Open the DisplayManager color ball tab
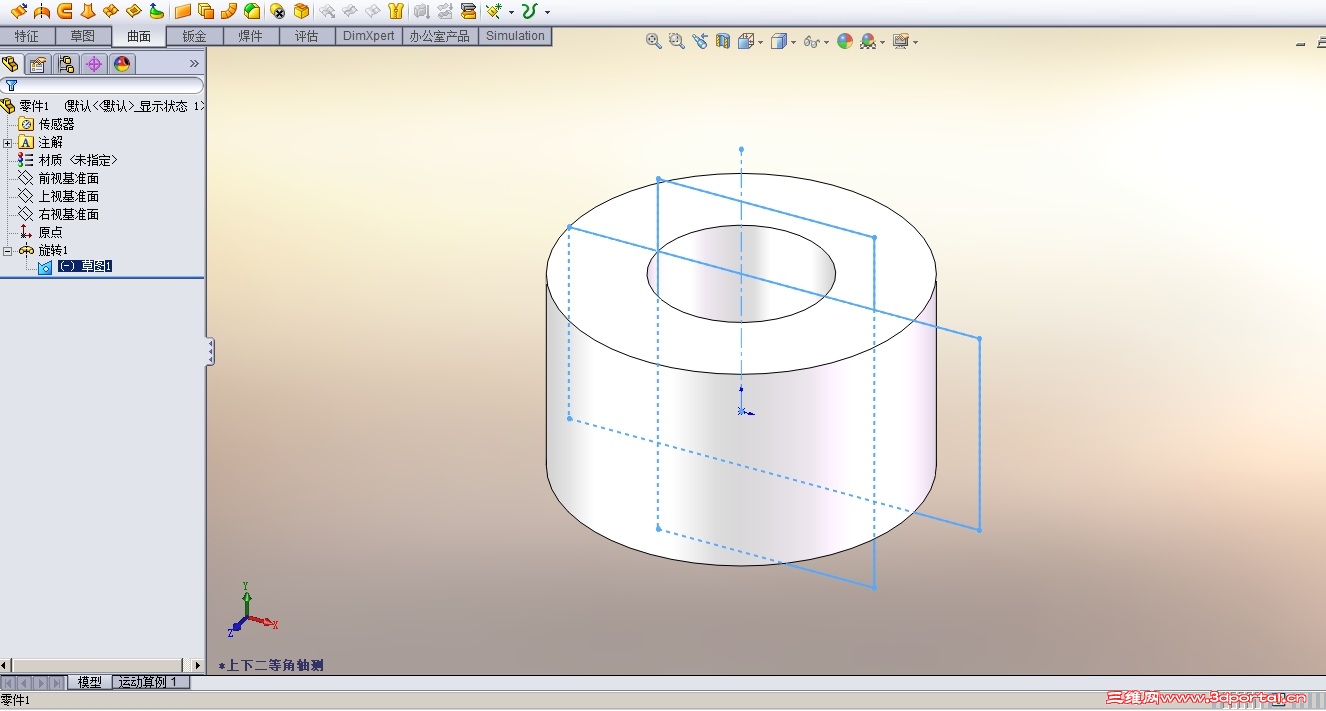Viewport: 1326px width, 711px height. point(122,64)
